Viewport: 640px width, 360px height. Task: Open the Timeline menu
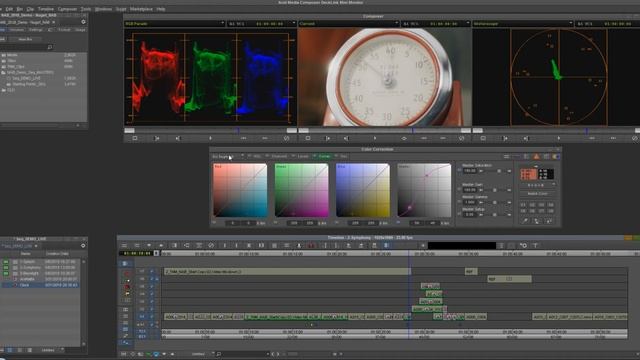[x=46, y=9]
